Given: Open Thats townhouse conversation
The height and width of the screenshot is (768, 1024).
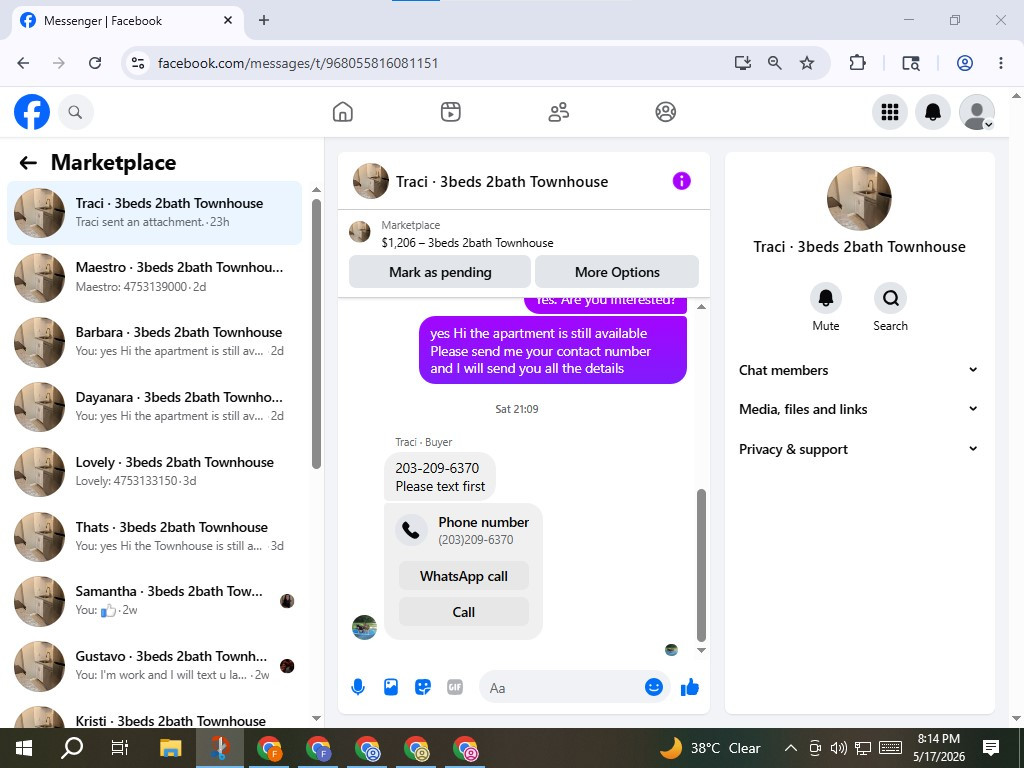Looking at the screenshot, I should (x=154, y=537).
